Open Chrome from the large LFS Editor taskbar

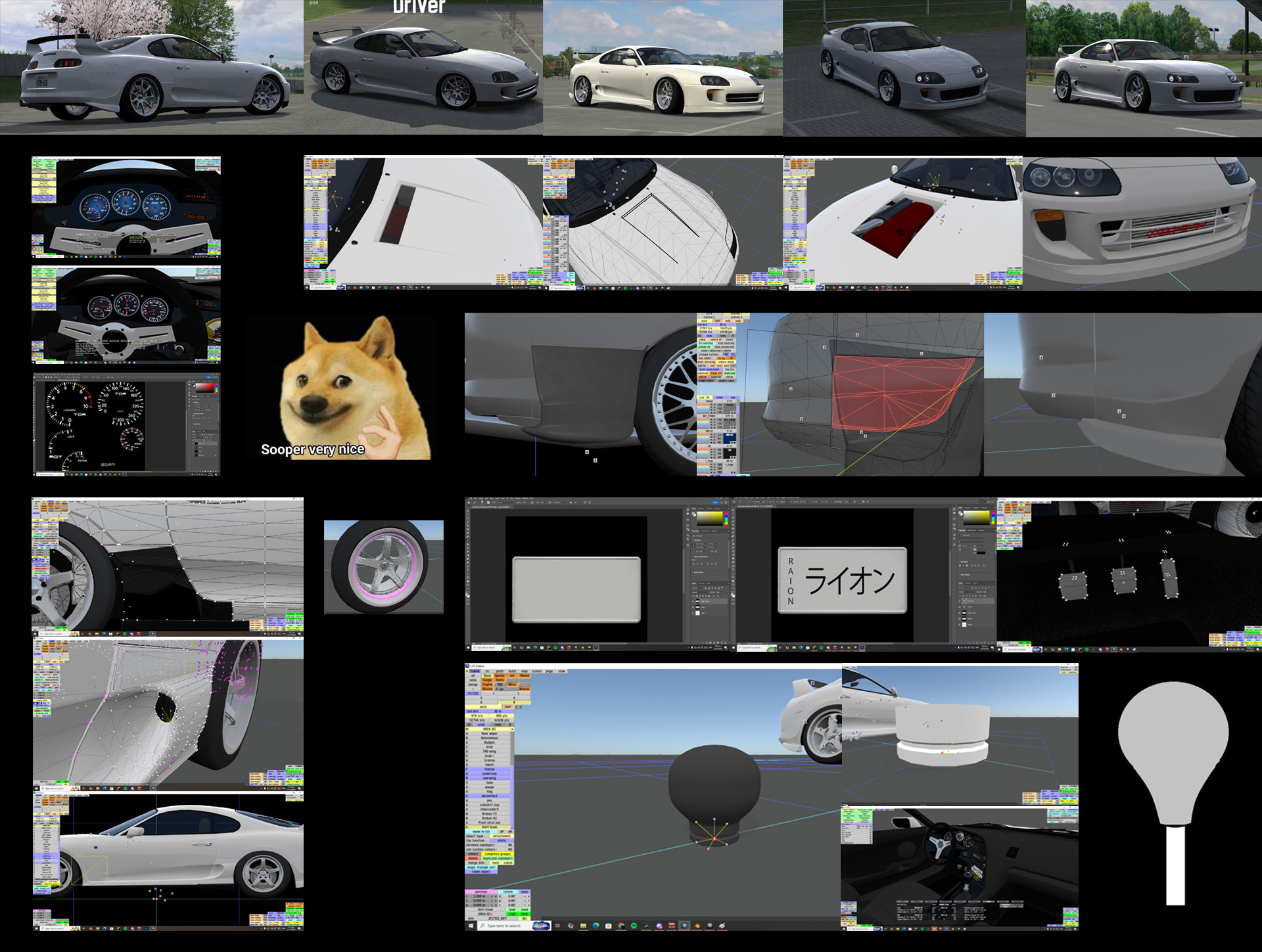(x=621, y=926)
